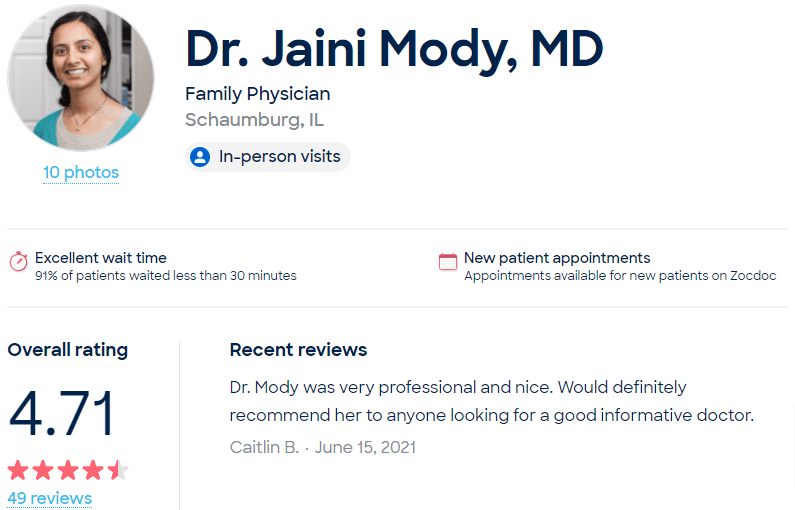Click the second rating star
The height and width of the screenshot is (510, 795).
tap(43, 470)
